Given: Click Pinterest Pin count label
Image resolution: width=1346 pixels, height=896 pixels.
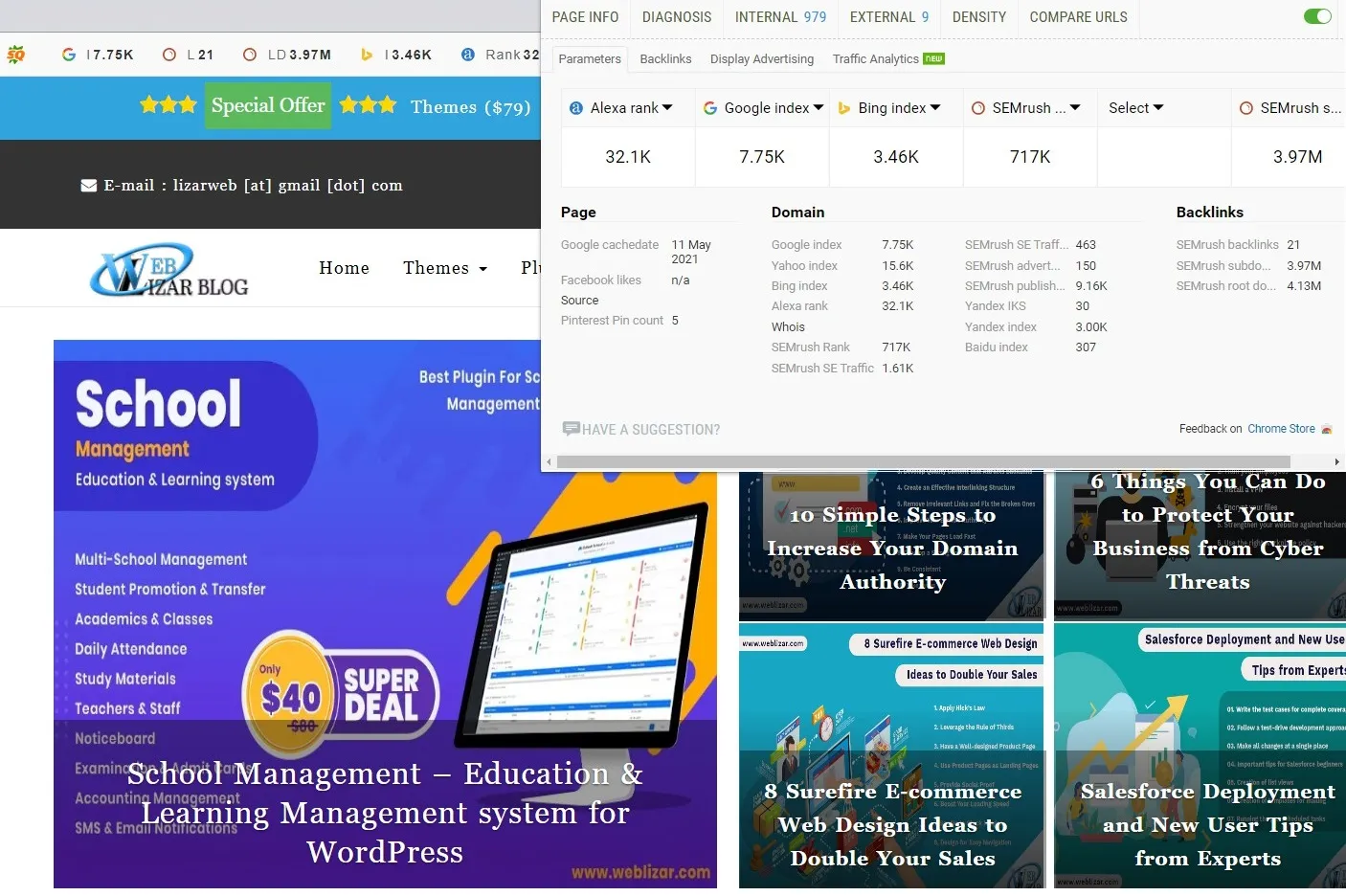Looking at the screenshot, I should [x=612, y=321].
